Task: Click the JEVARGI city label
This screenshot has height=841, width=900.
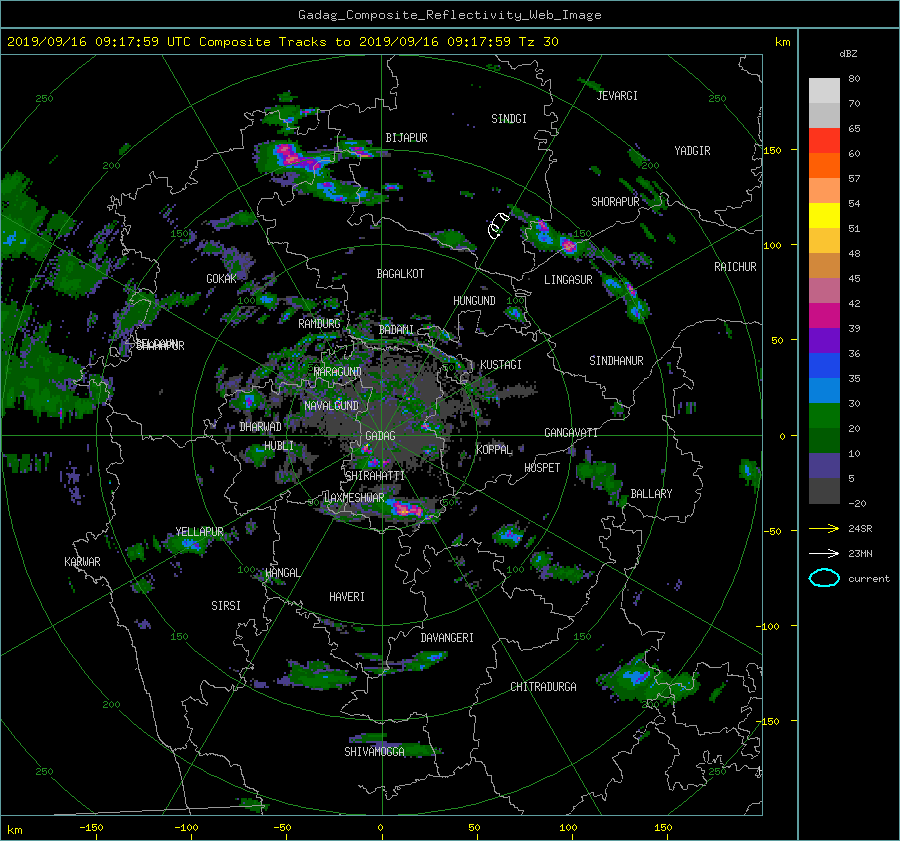Action: (x=617, y=96)
